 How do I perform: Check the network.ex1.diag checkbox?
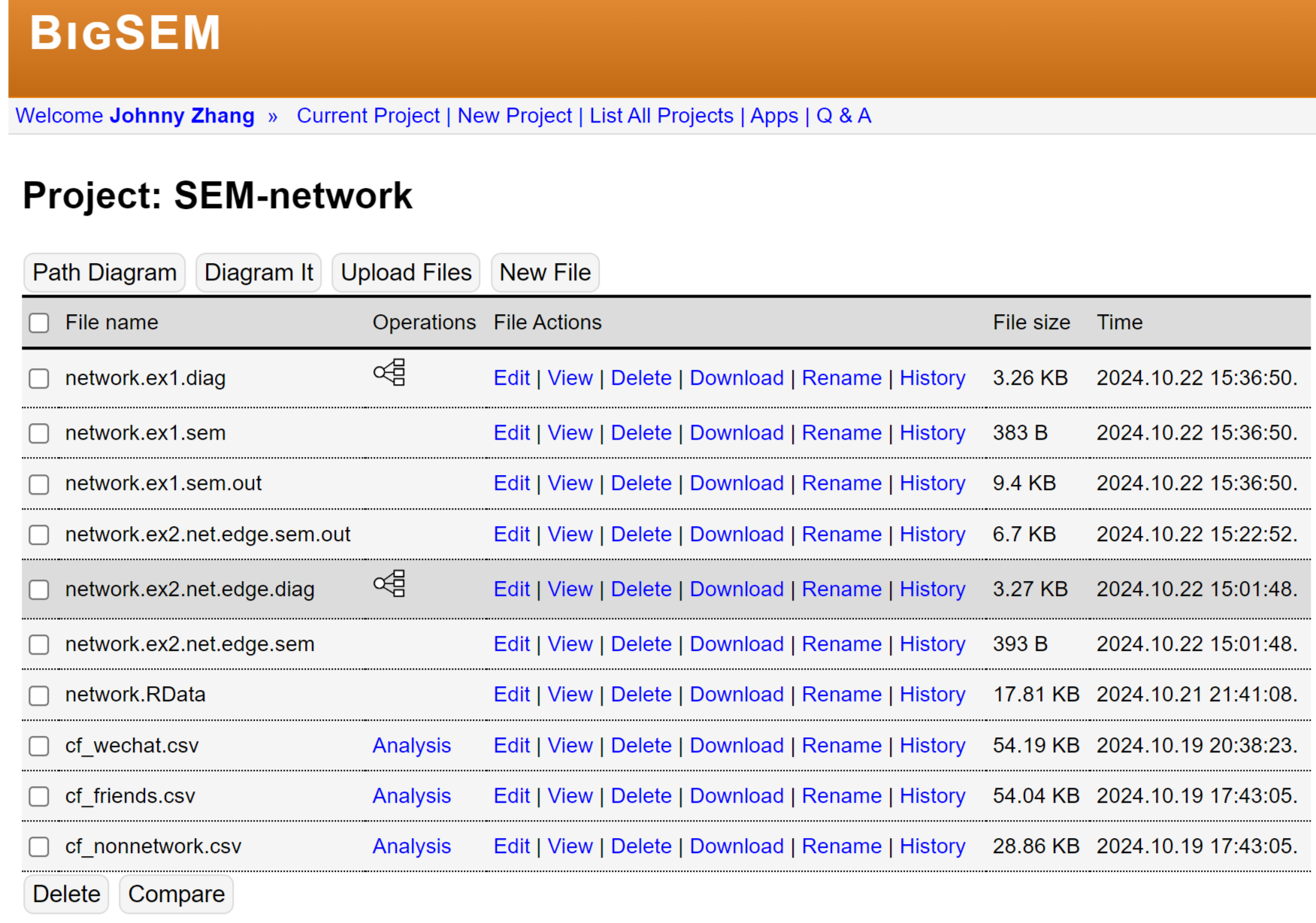tap(39, 378)
